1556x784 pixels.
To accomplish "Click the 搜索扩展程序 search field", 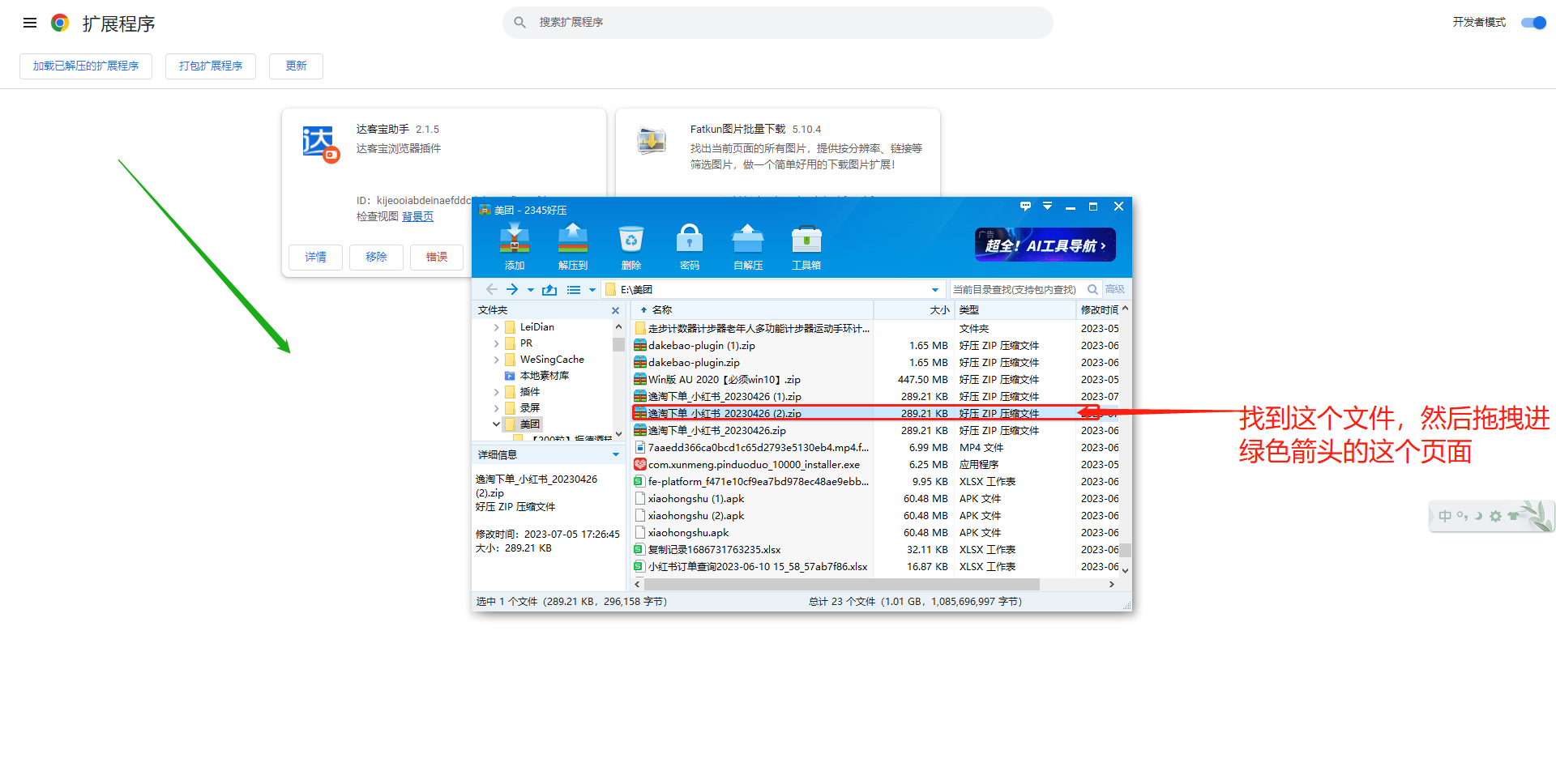I will [778, 23].
